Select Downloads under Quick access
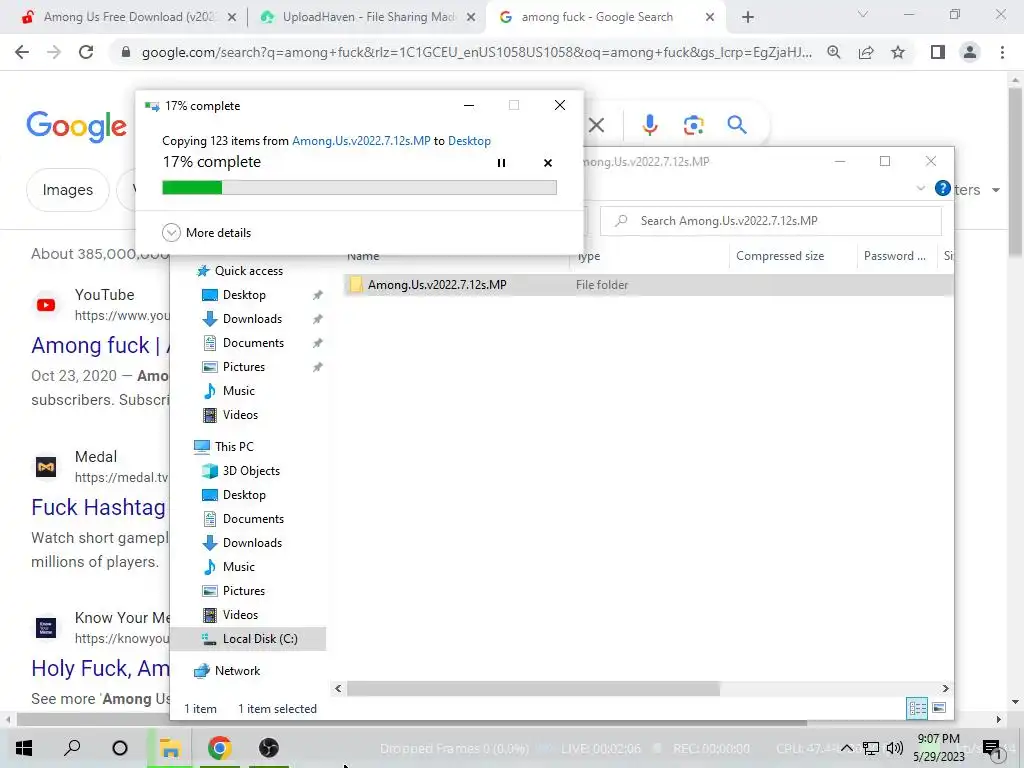This screenshot has width=1024, height=768. [252, 319]
